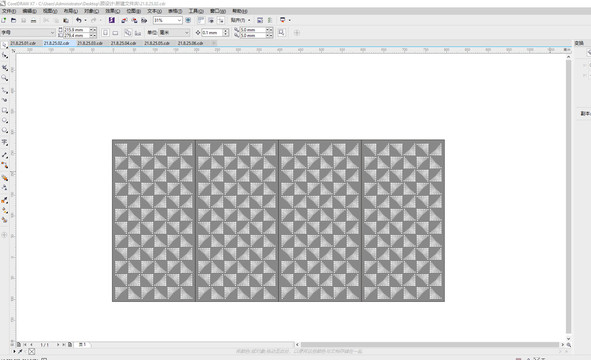Open the page size preset dropdown
Image resolution: width=591 pixels, height=360 pixels.
[52, 33]
